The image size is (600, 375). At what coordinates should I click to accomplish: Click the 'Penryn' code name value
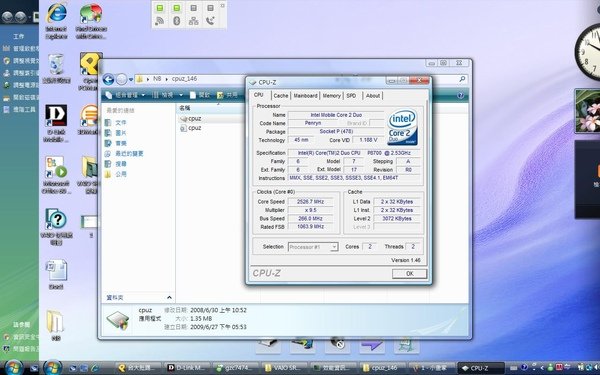(x=313, y=123)
